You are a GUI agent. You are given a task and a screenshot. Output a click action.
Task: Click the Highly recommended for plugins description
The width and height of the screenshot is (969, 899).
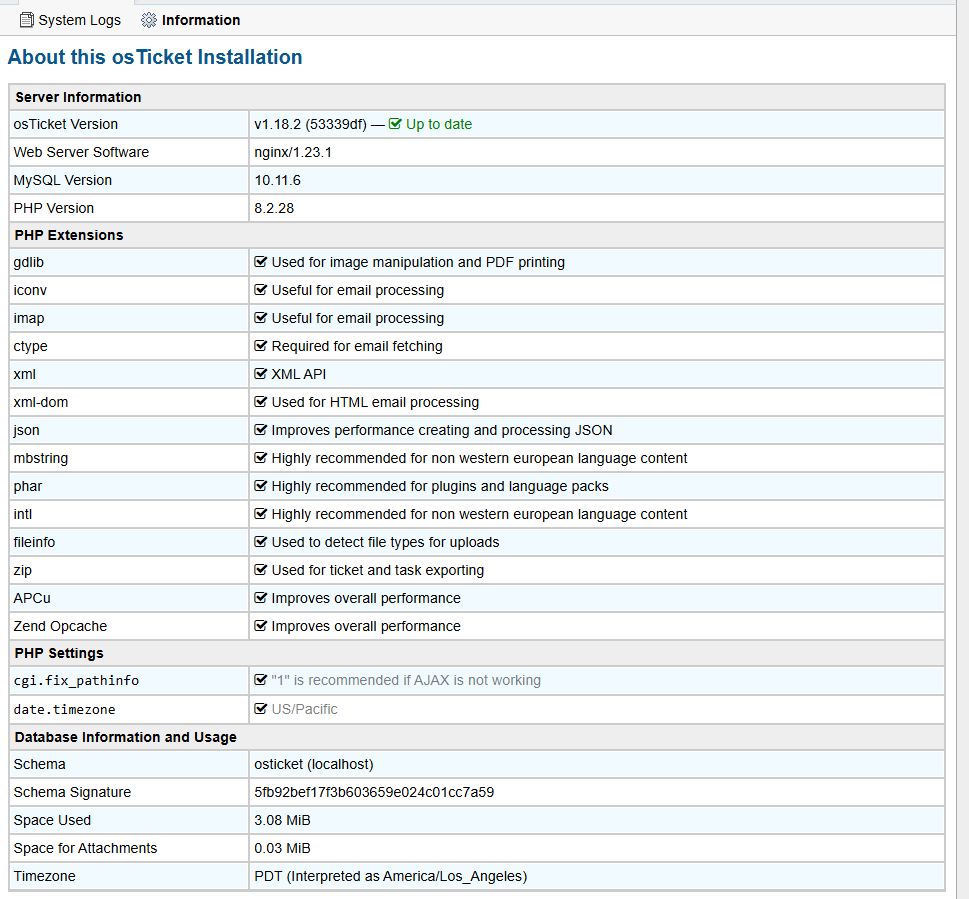tap(440, 486)
